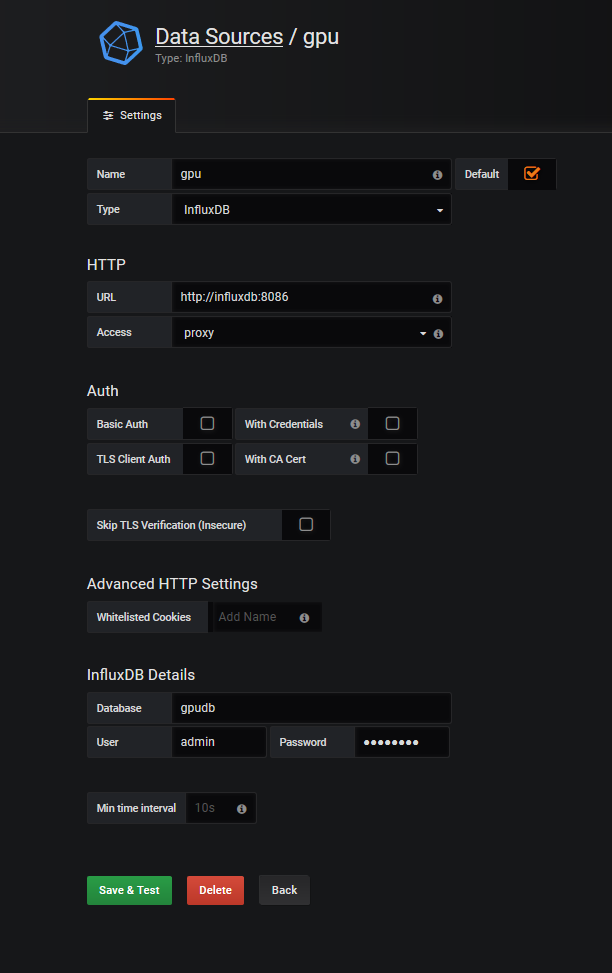Click the Database field containing gpudb
This screenshot has height=973, width=612.
tap(312, 708)
